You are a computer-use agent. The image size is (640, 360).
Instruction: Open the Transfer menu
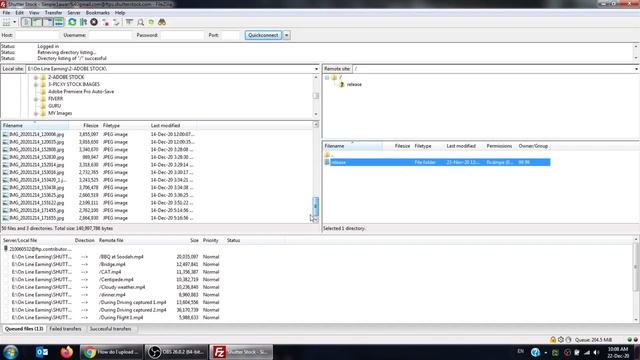point(53,13)
